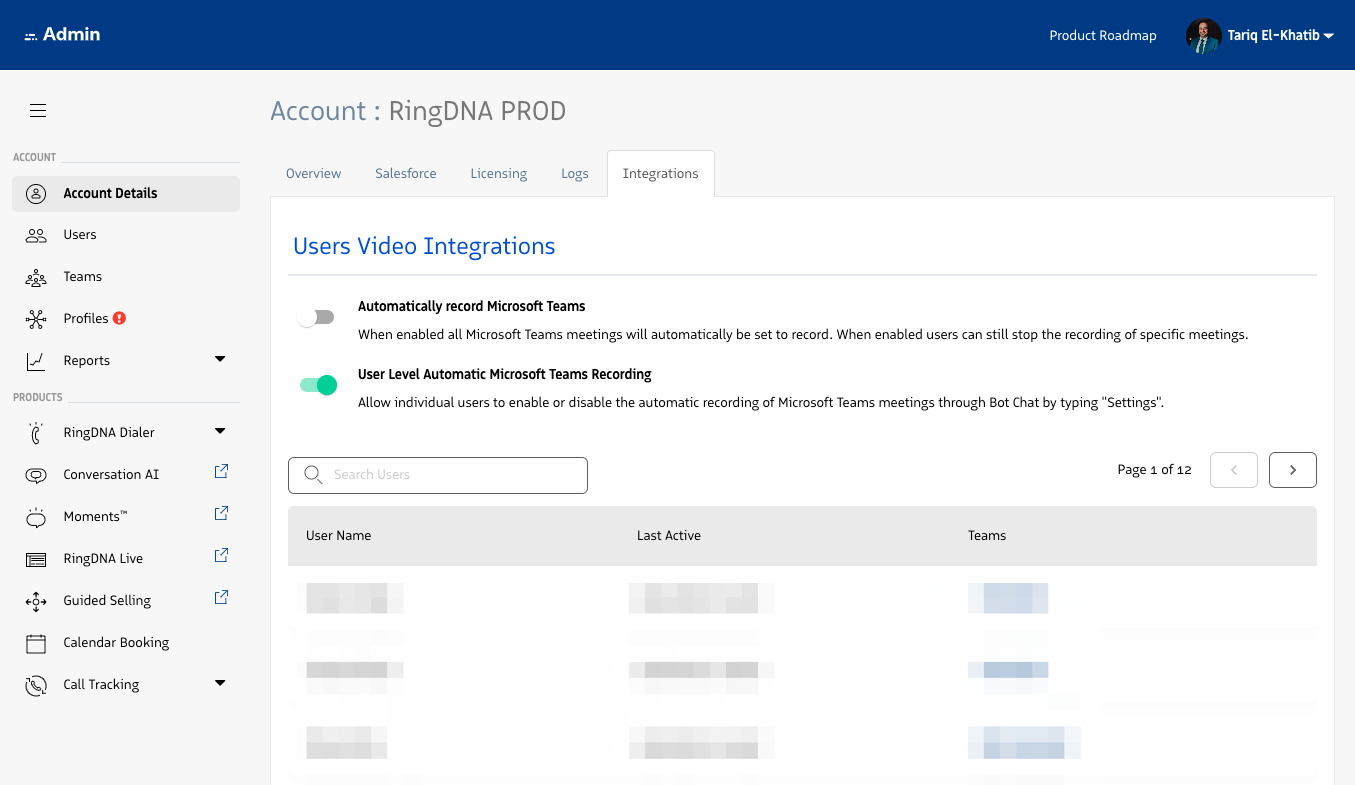
Task: Click the Calendar Booking calendar icon
Action: coord(36,643)
